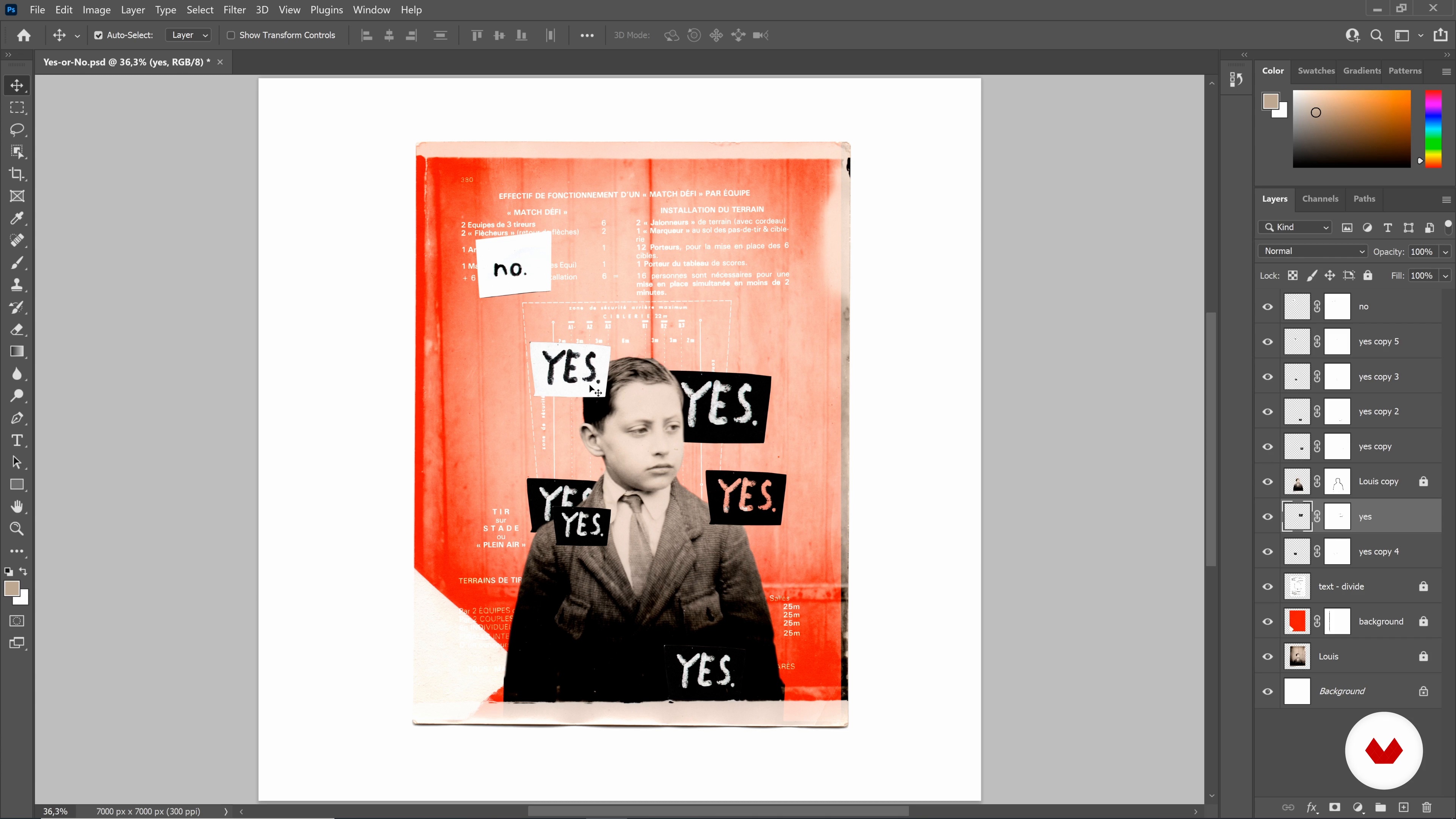Screen dimensions: 1456x819
Task: Create new adjustment layer icon
Action: [x=1358, y=807]
